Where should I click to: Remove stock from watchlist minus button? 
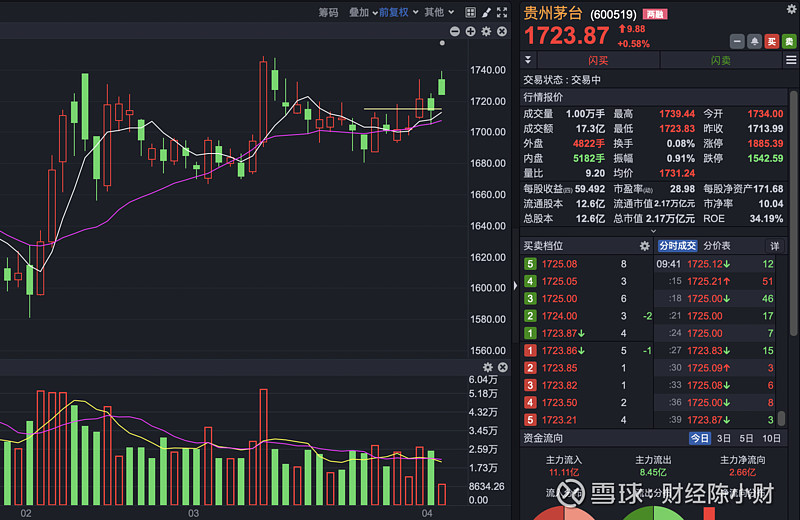(x=737, y=41)
